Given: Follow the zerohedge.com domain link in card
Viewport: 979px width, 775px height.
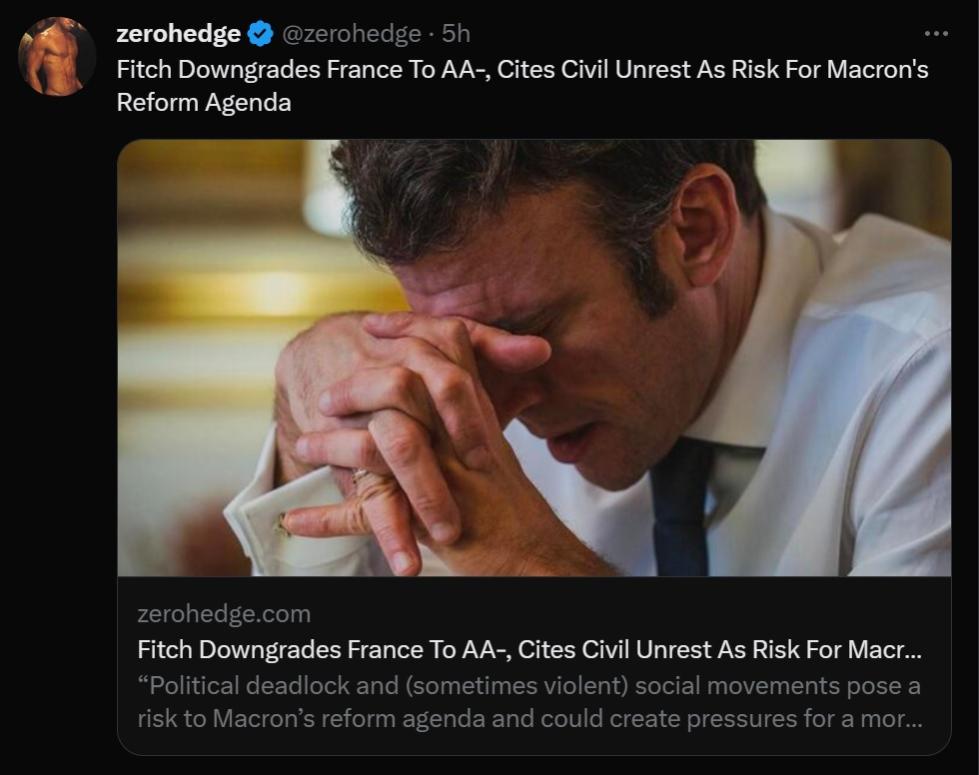Looking at the screenshot, I should (x=224, y=613).
